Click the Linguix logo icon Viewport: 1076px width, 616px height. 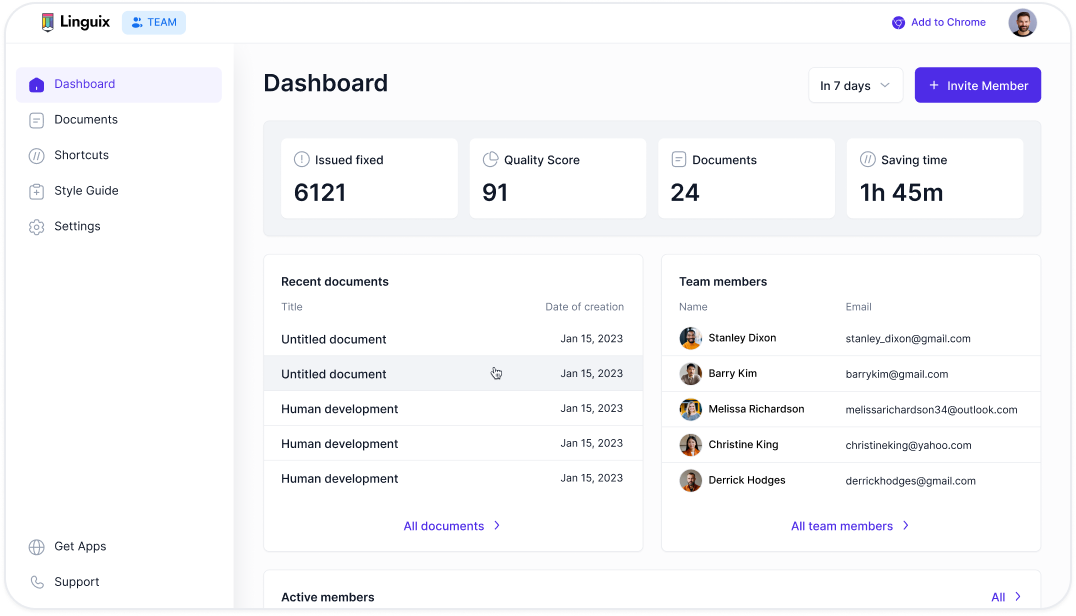(47, 22)
